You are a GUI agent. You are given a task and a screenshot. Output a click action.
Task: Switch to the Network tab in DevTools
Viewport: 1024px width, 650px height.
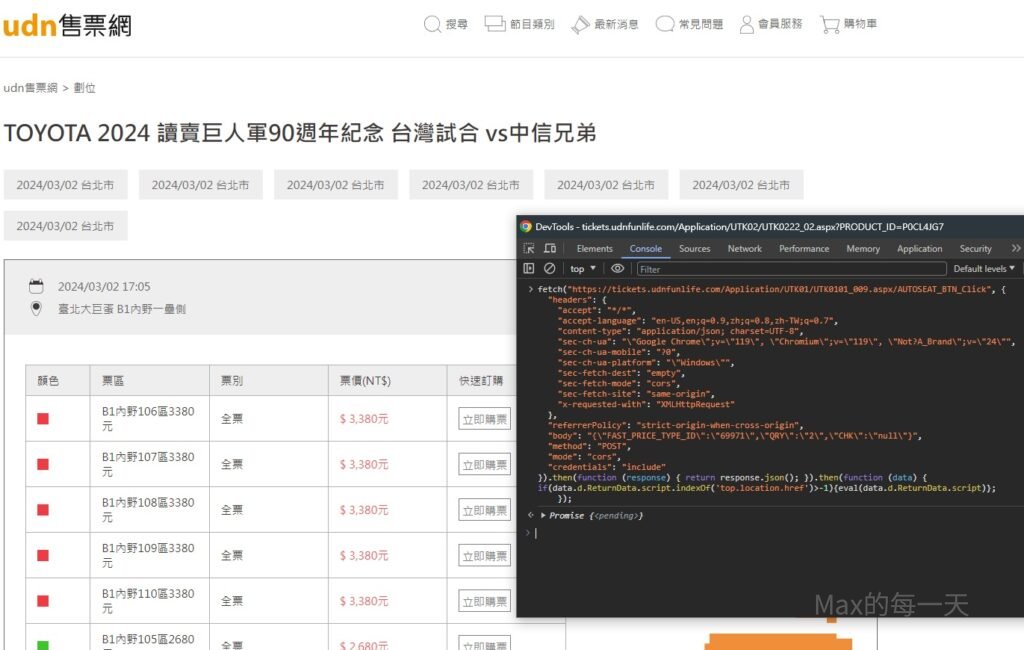tap(744, 249)
